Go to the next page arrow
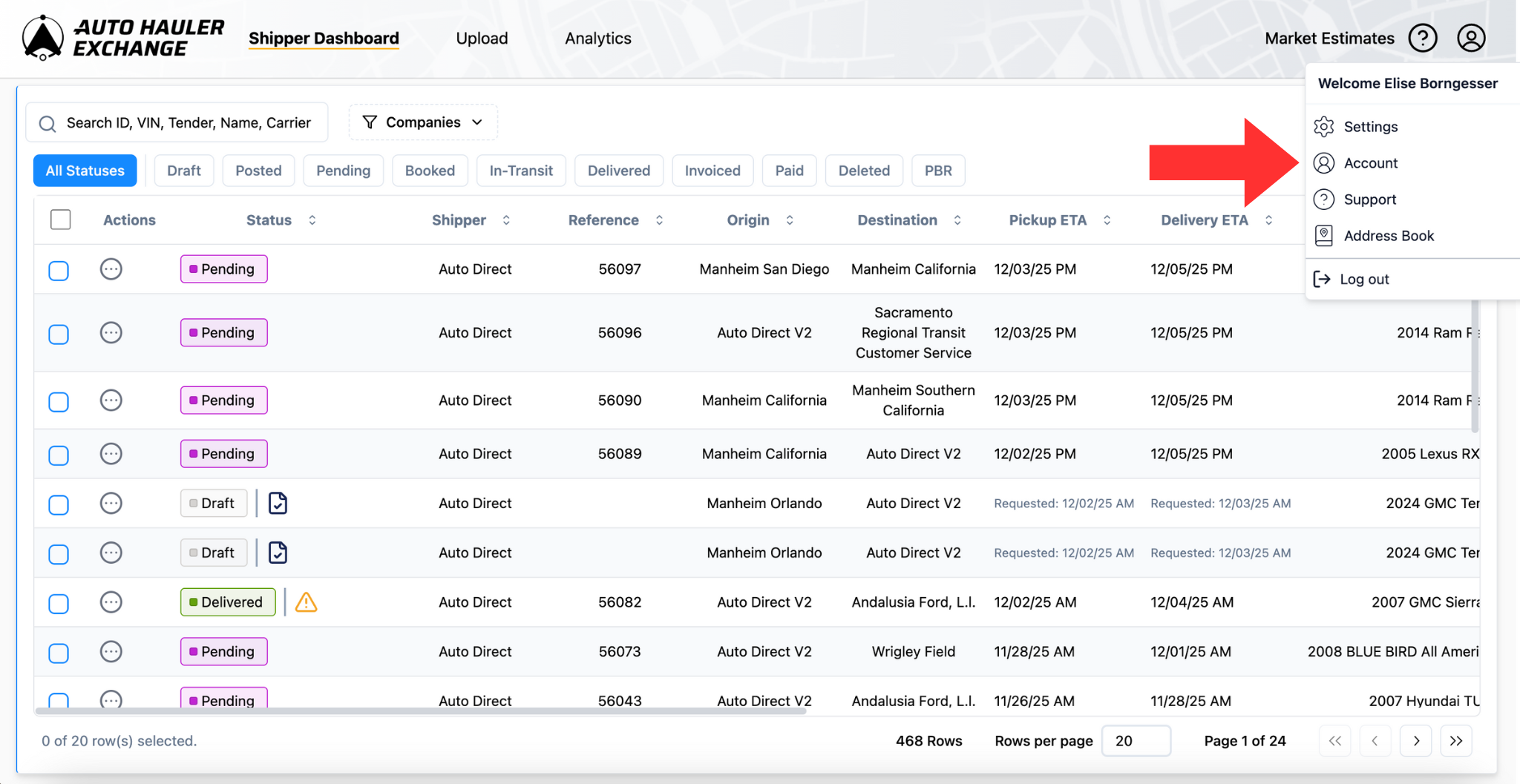 pos(1416,741)
